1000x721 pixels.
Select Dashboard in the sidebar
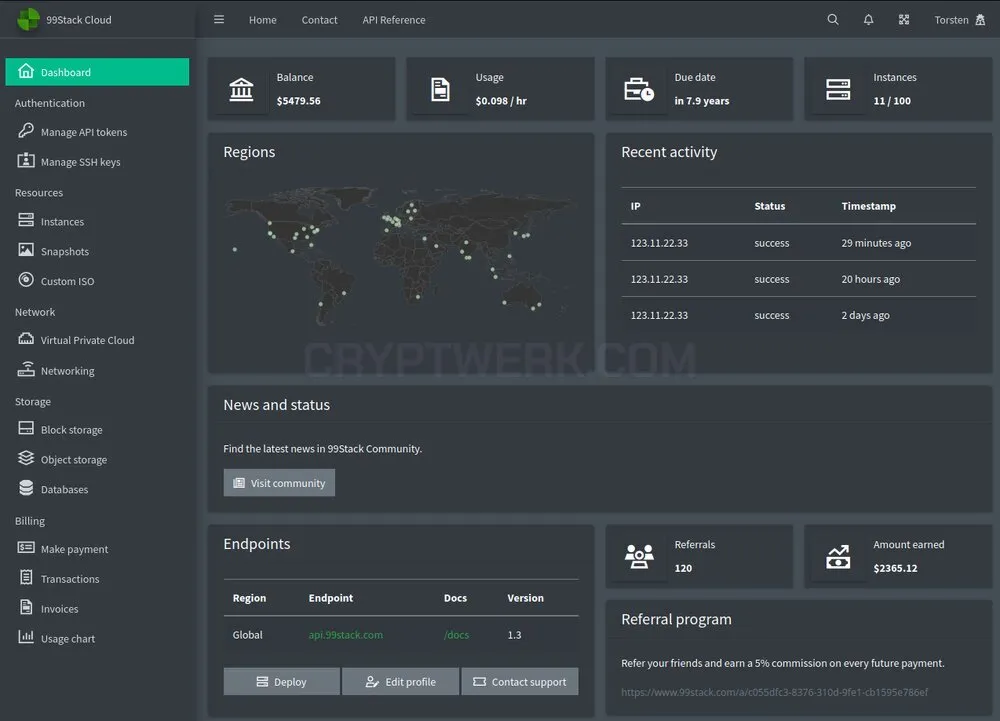[x=97, y=72]
